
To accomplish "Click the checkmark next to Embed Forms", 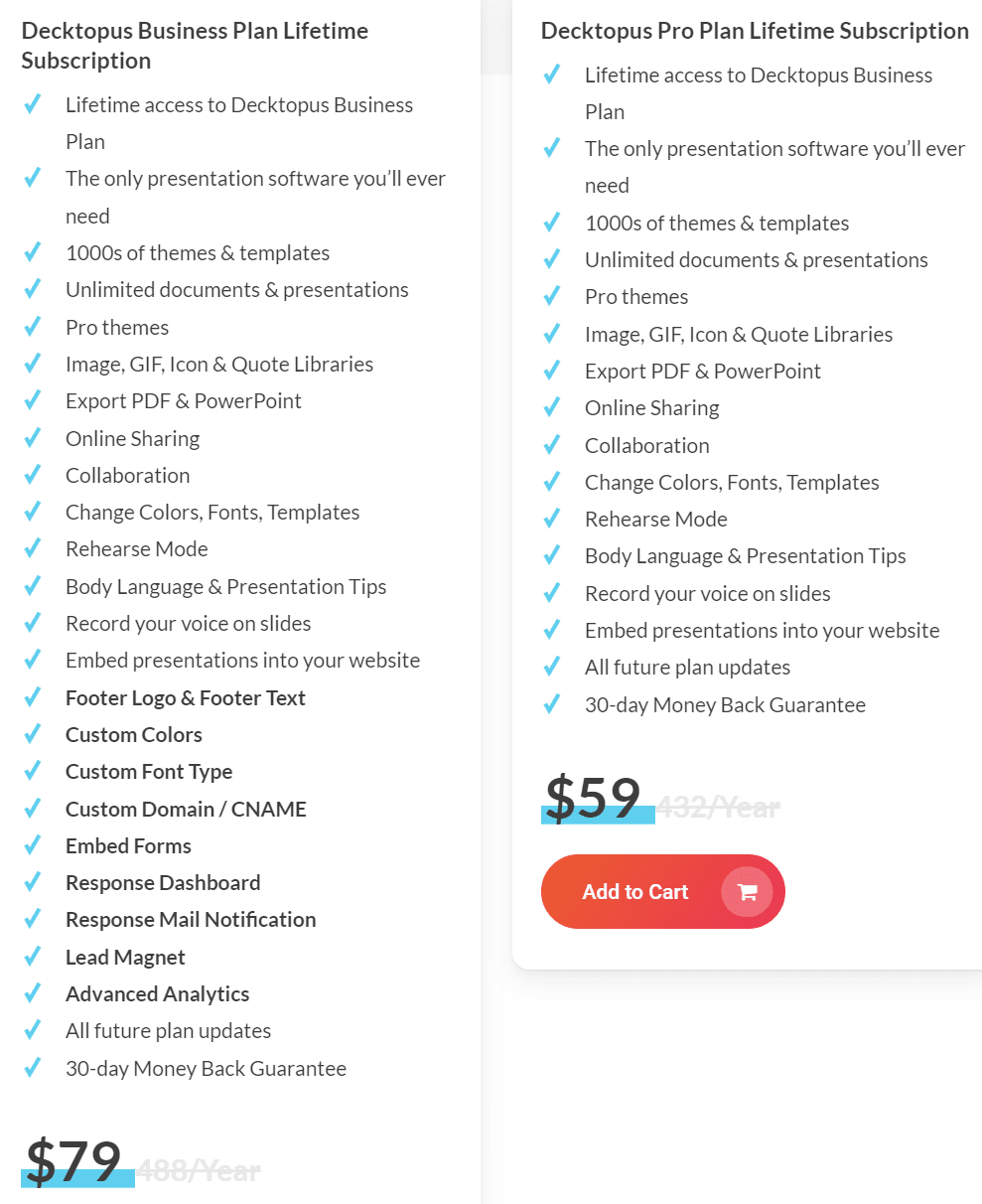I will pos(33,844).
